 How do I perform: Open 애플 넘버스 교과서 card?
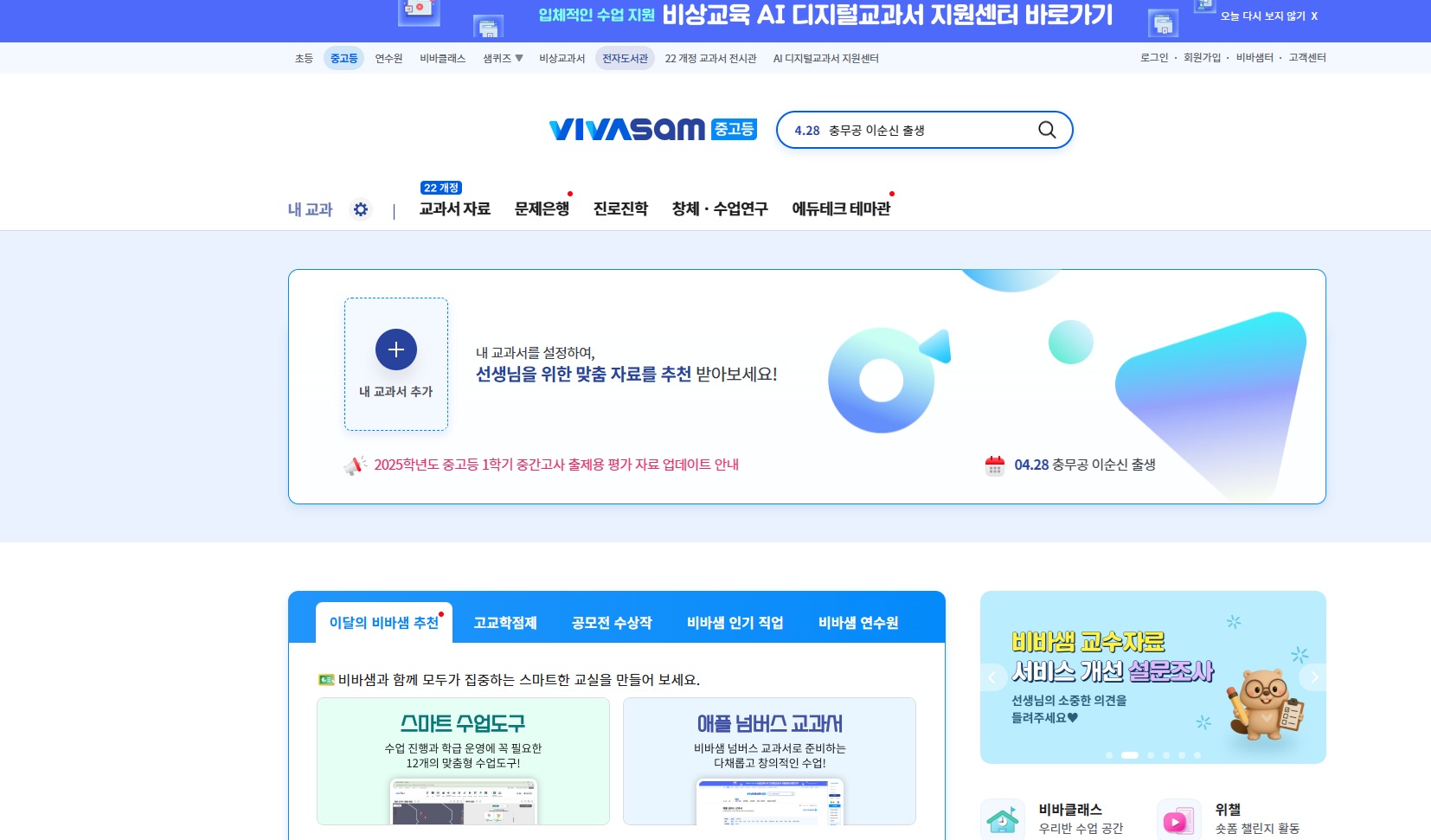(769, 761)
